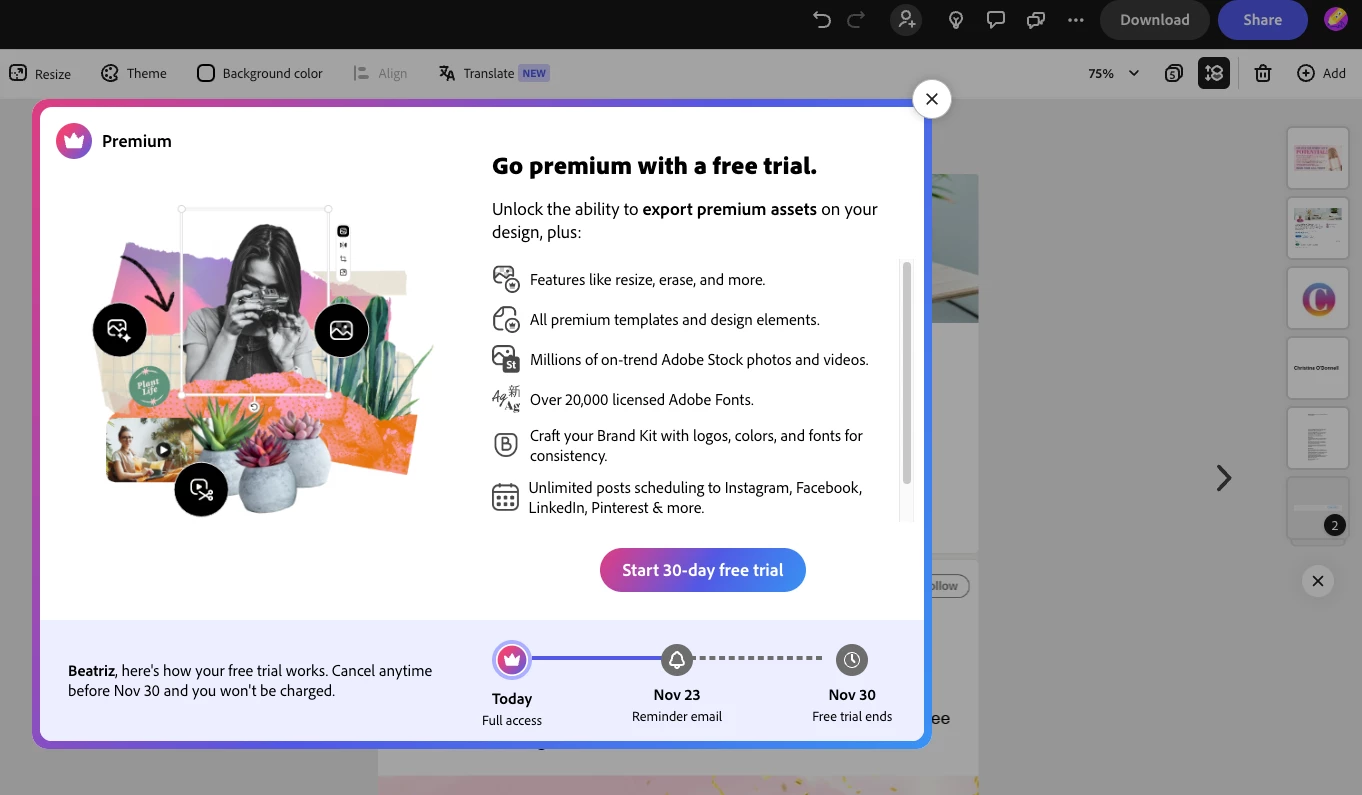1362x795 pixels.
Task: Click 'Reminder email' label
Action: coord(677,716)
